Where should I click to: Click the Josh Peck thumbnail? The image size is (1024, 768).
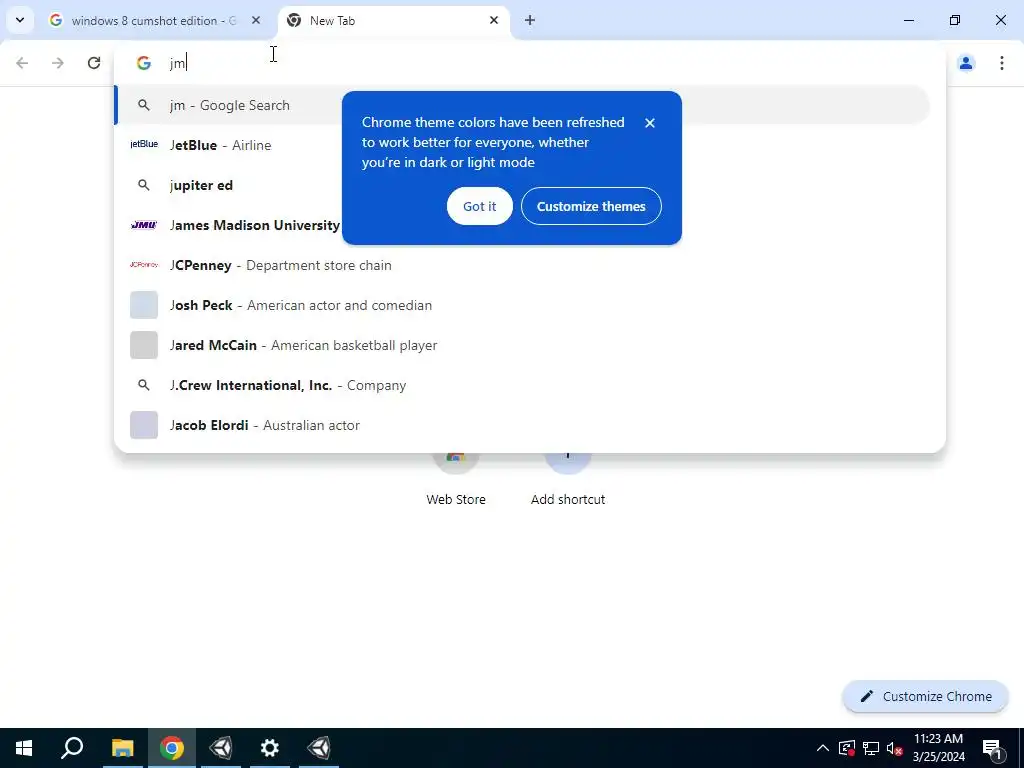[x=144, y=305]
